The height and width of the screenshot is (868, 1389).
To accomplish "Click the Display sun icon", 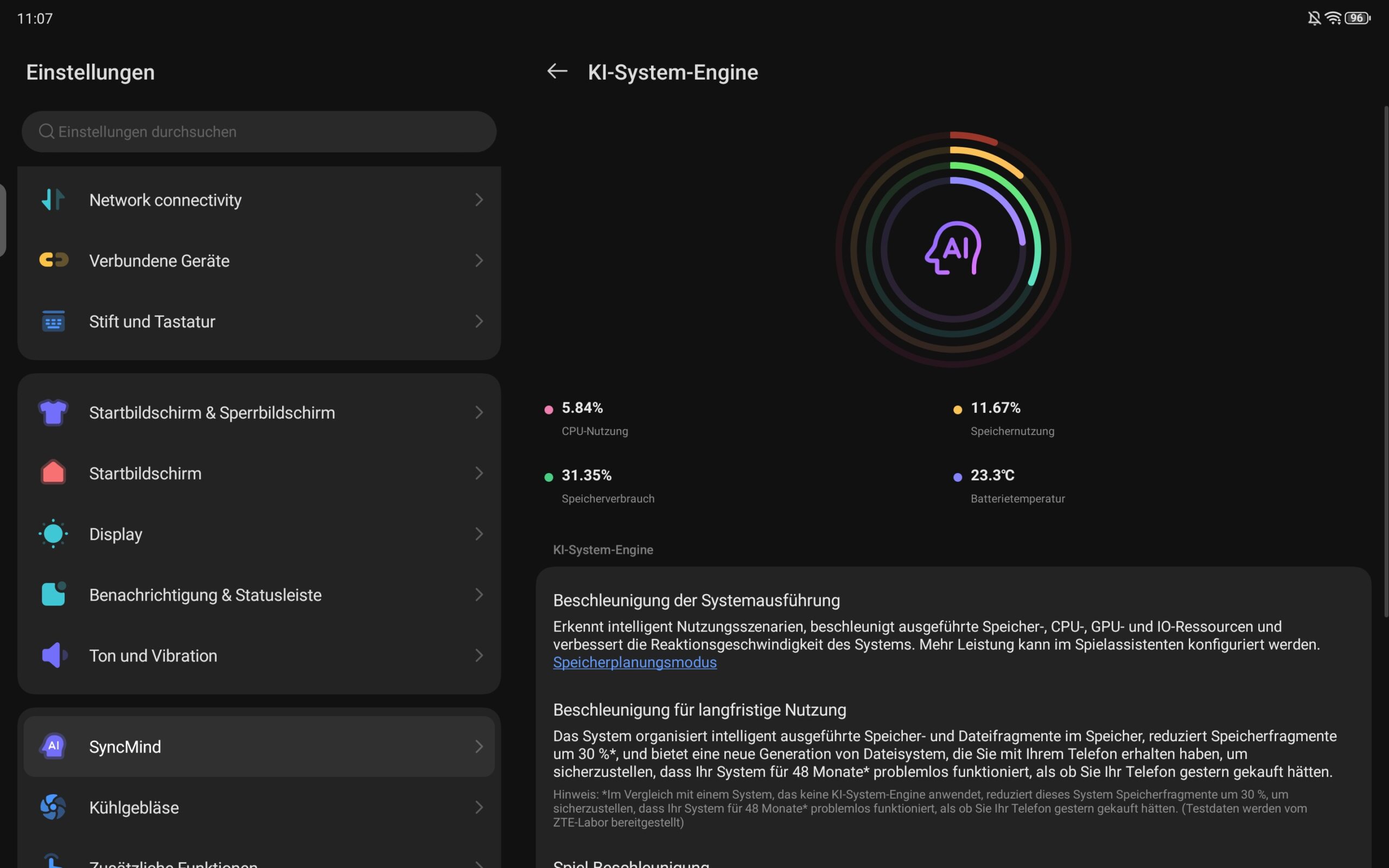I will (53, 534).
